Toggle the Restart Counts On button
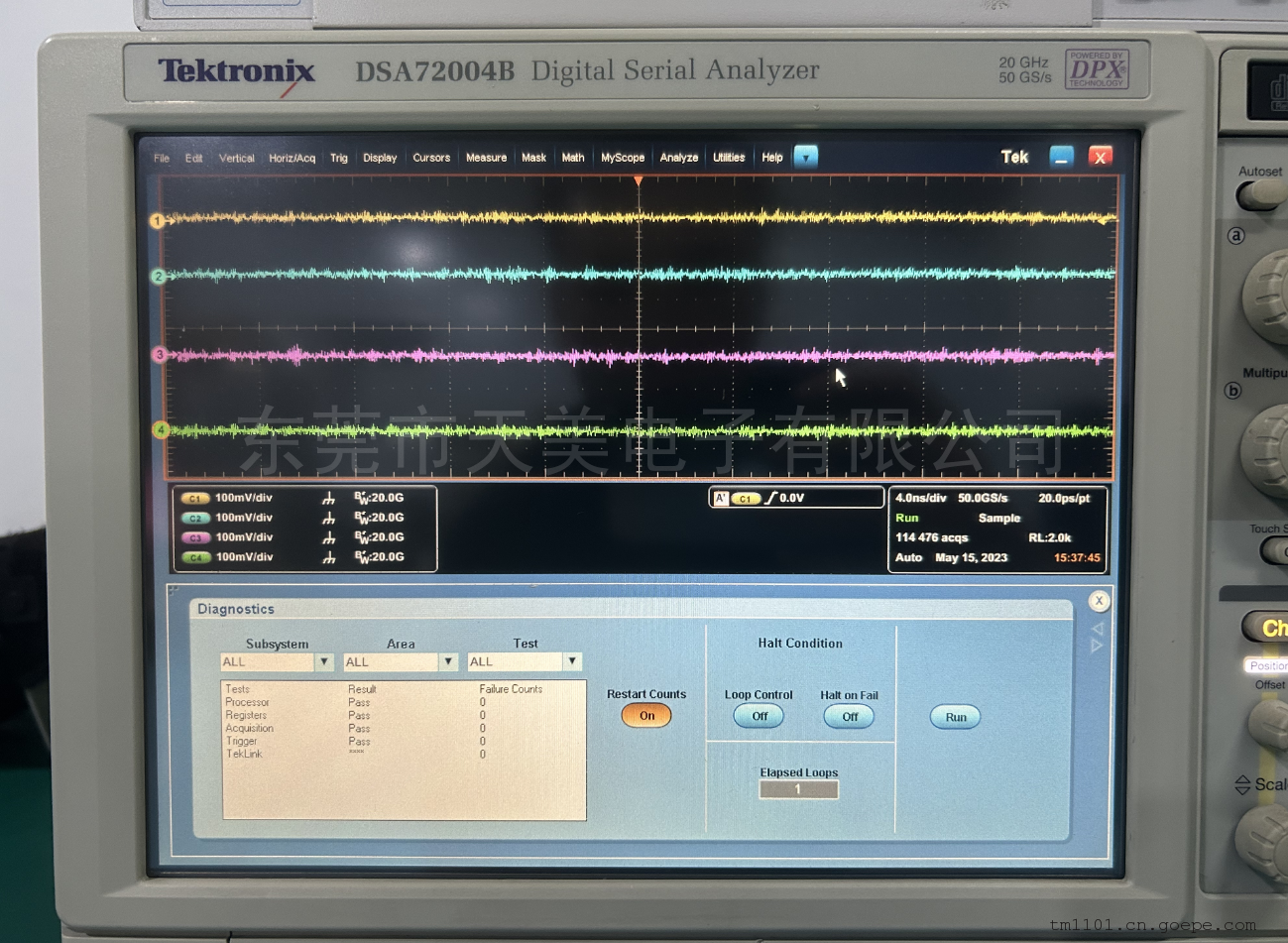The image size is (1288, 943). 646,716
